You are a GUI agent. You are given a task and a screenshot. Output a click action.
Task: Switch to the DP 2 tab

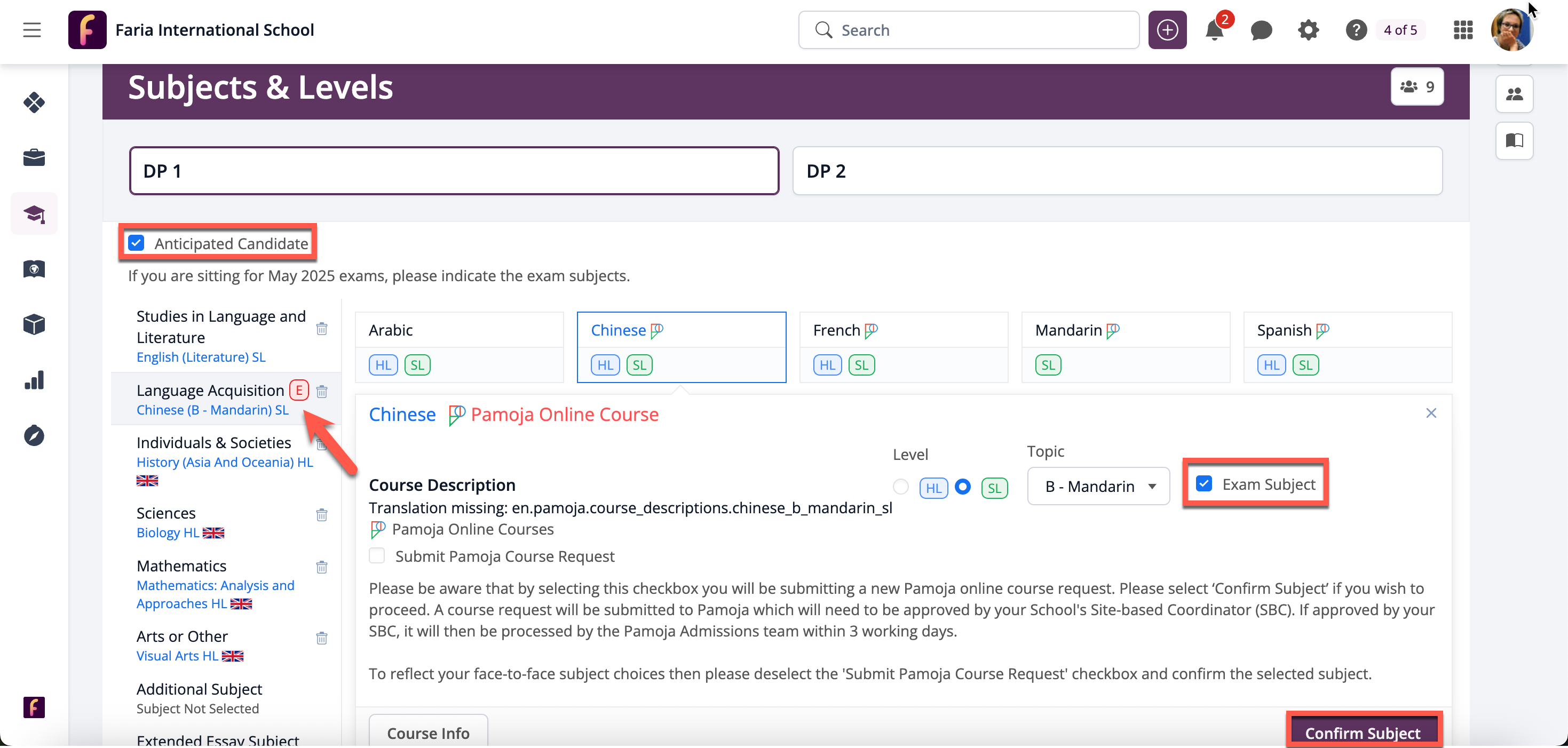1117,171
